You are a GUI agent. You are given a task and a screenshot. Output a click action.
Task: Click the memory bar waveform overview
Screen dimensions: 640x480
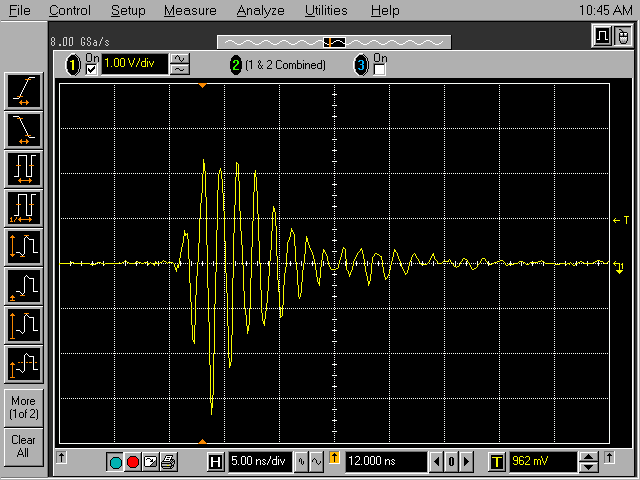click(x=334, y=42)
